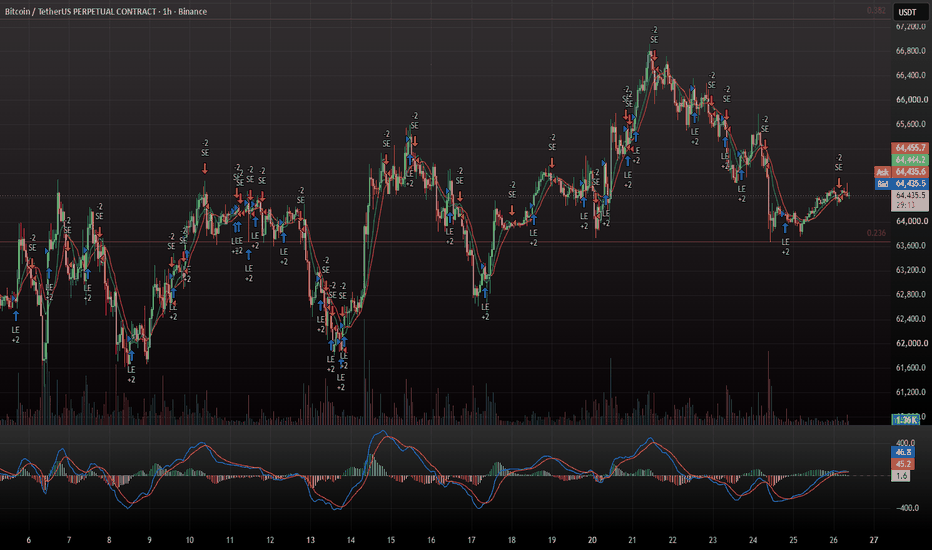Click the 63,600.0 price axis label

click(911, 246)
